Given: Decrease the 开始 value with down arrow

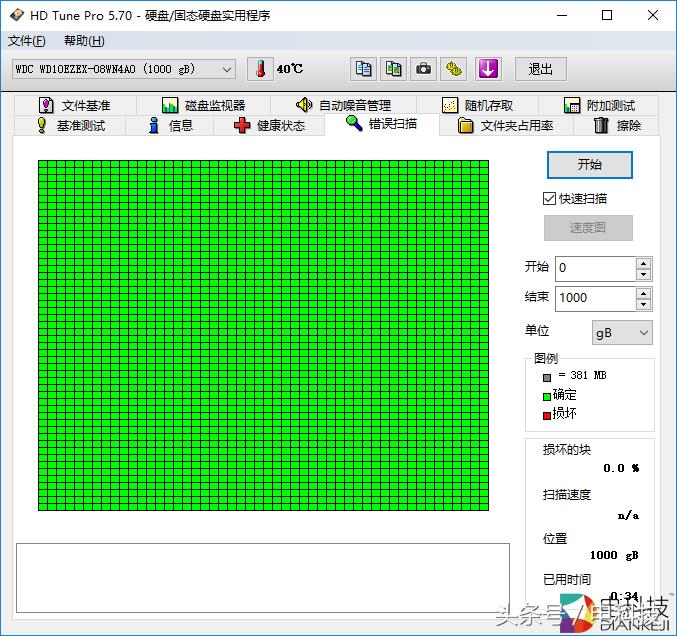Looking at the screenshot, I should (x=643, y=275).
